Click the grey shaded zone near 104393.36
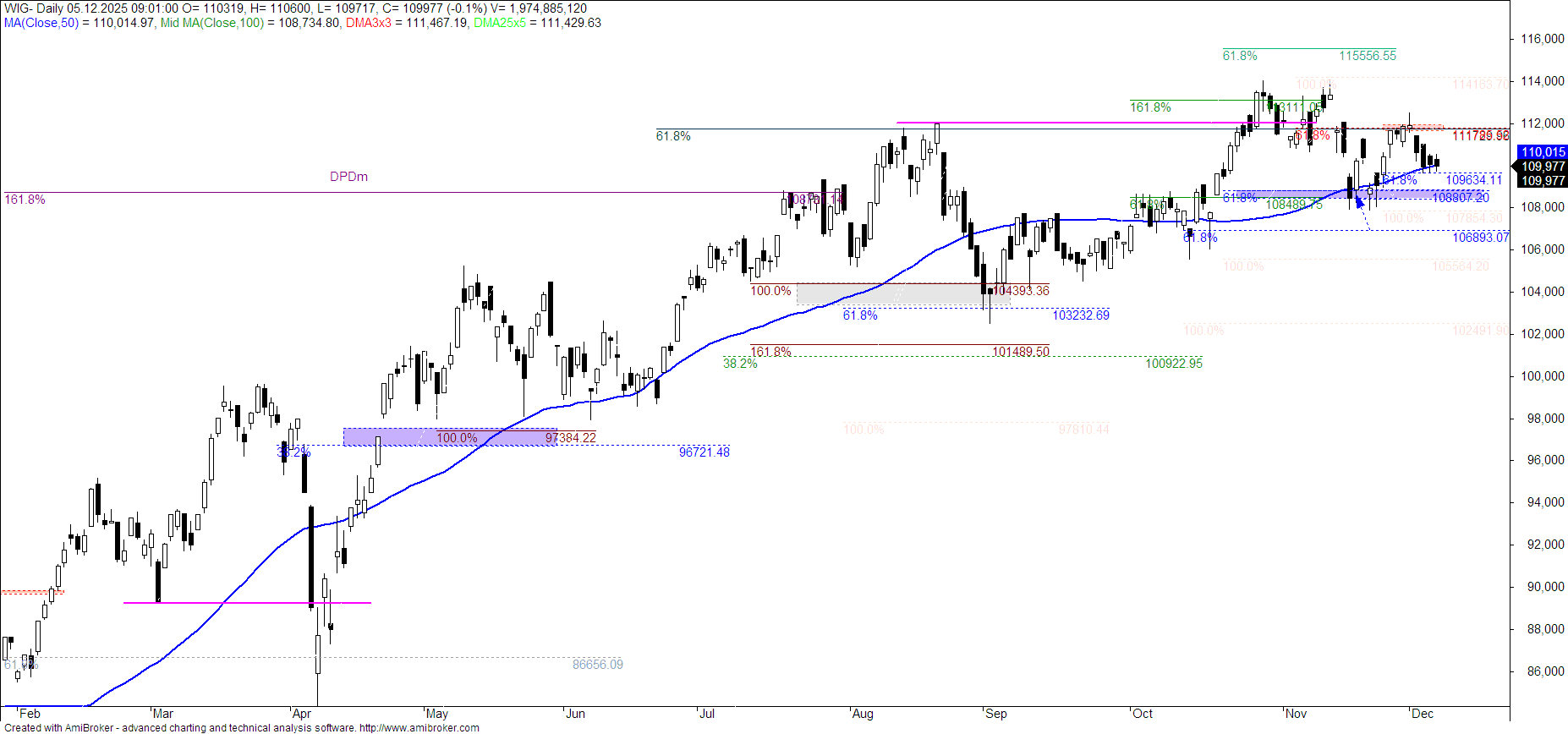1568x734 pixels. click(x=902, y=293)
